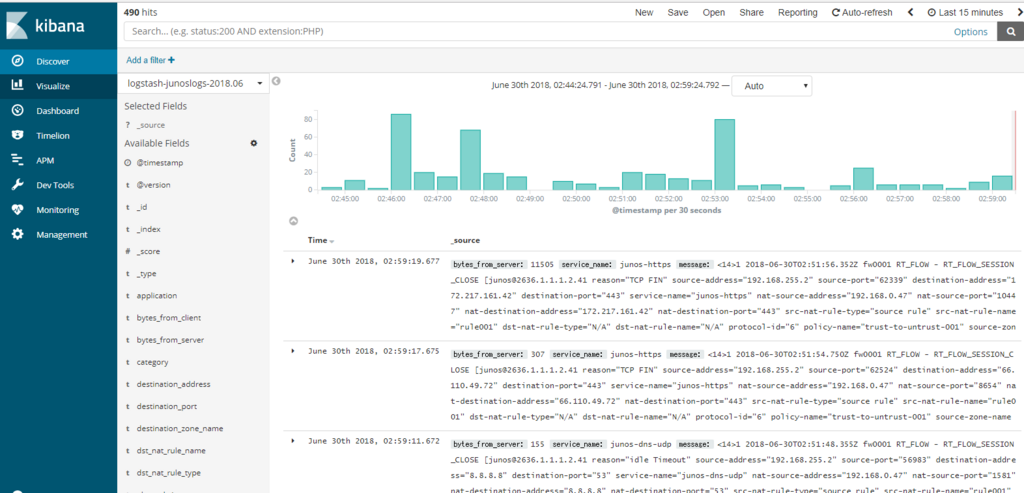Expand the 02:59:11.672 log row
1024x493 pixels.
pos(293,440)
